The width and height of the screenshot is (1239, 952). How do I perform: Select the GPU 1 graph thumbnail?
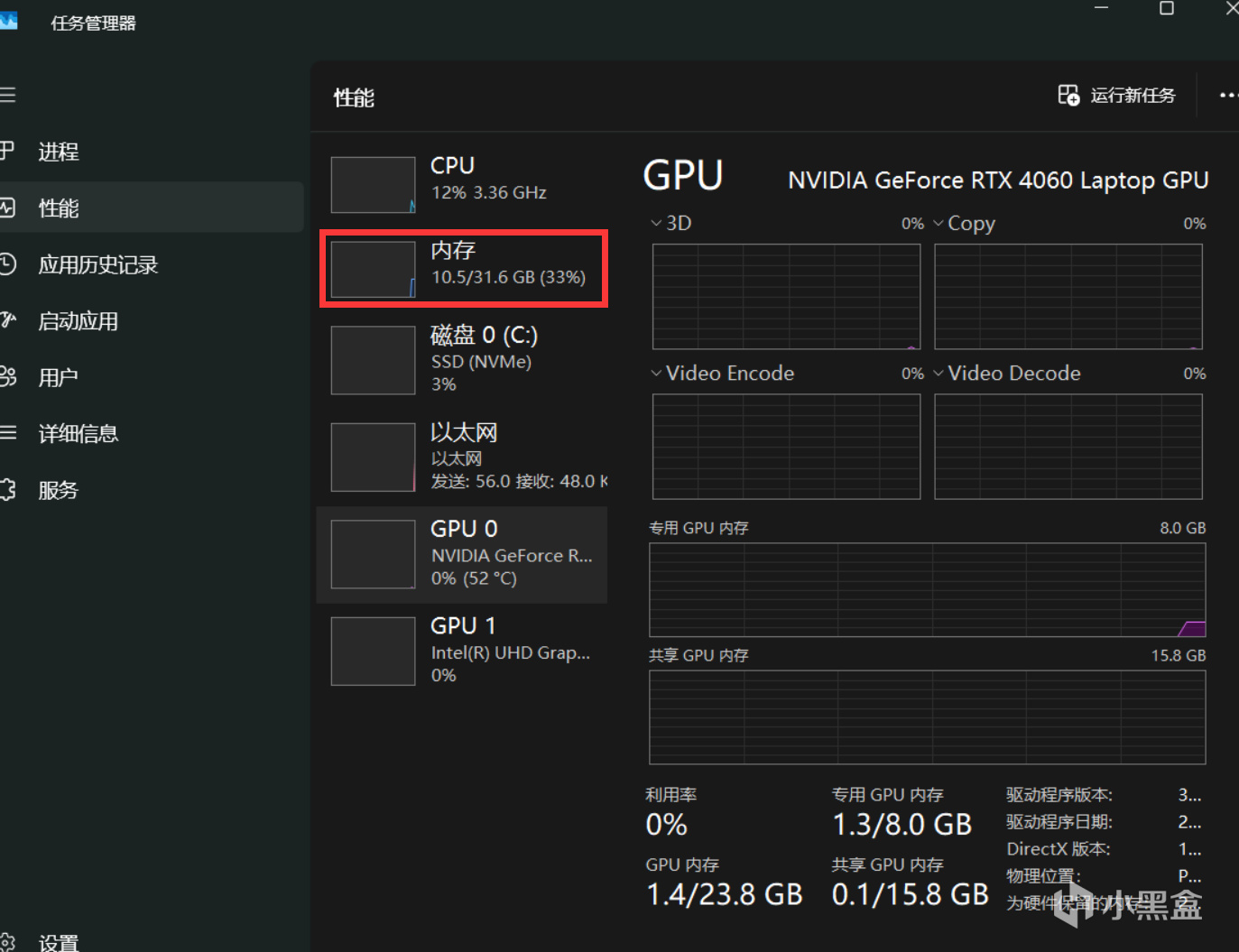pyautogui.click(x=373, y=652)
